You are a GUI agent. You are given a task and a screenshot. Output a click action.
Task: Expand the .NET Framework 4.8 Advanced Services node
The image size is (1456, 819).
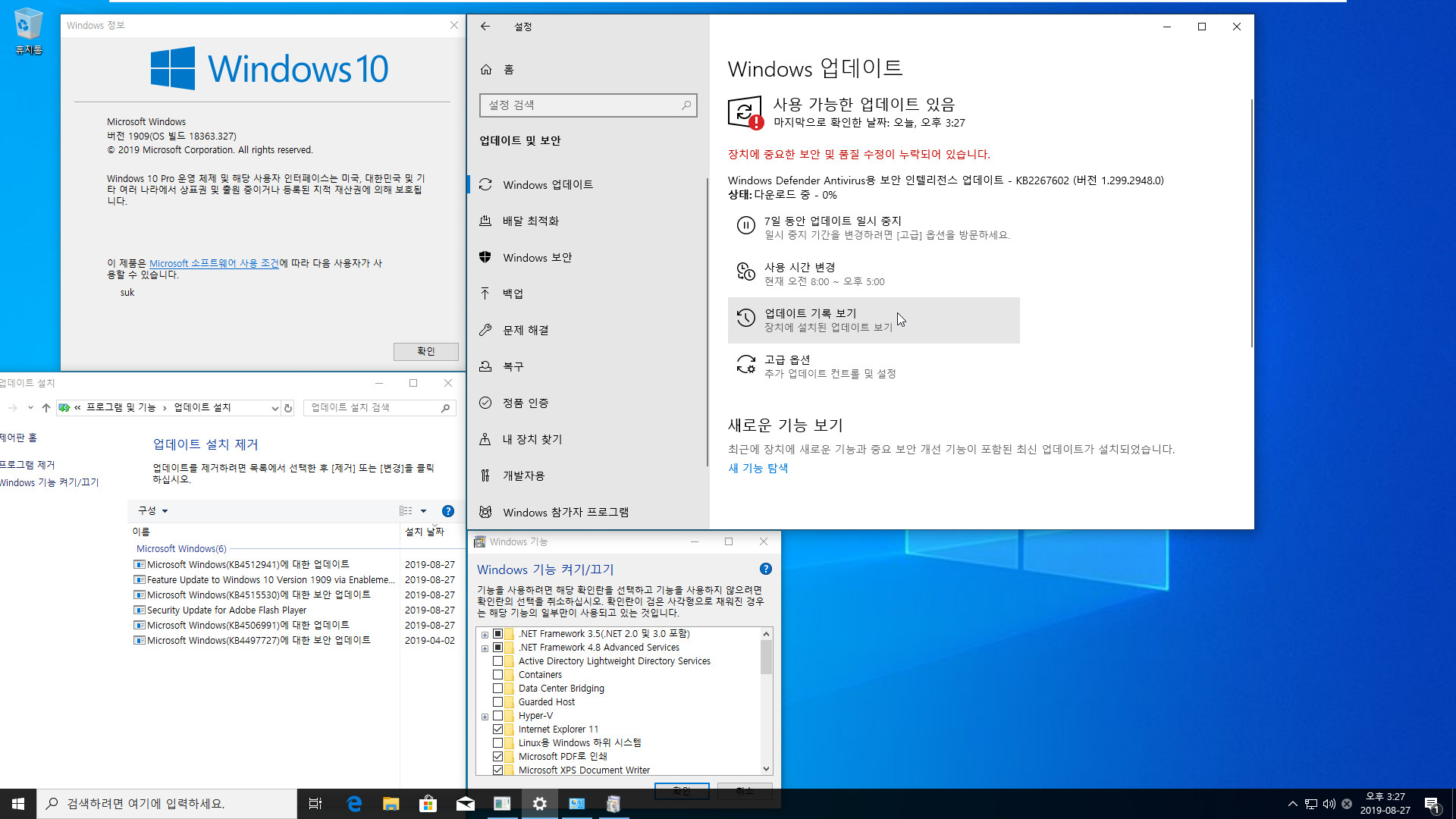tap(485, 648)
